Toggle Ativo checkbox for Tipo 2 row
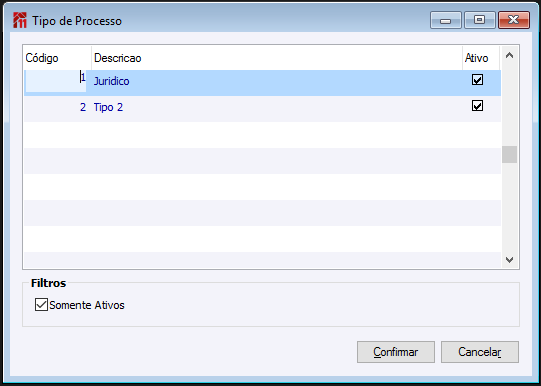The height and width of the screenshot is (386, 541). click(477, 106)
